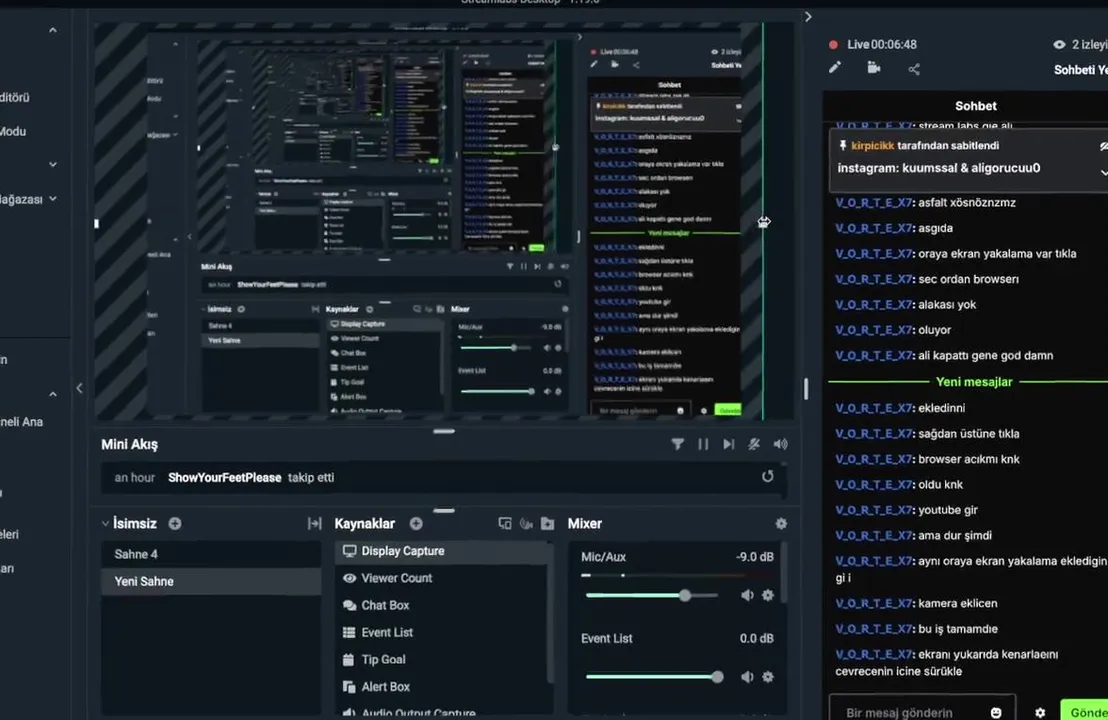Pause the Mini Akış alert queue
Viewport: 1108px width, 720px height.
[x=703, y=444]
